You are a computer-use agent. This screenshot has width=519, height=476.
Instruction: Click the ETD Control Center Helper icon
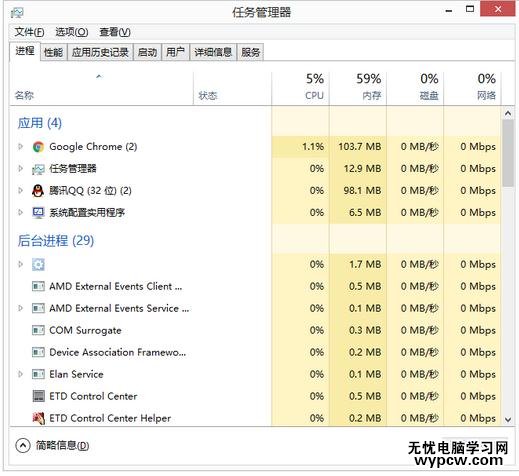point(38,418)
